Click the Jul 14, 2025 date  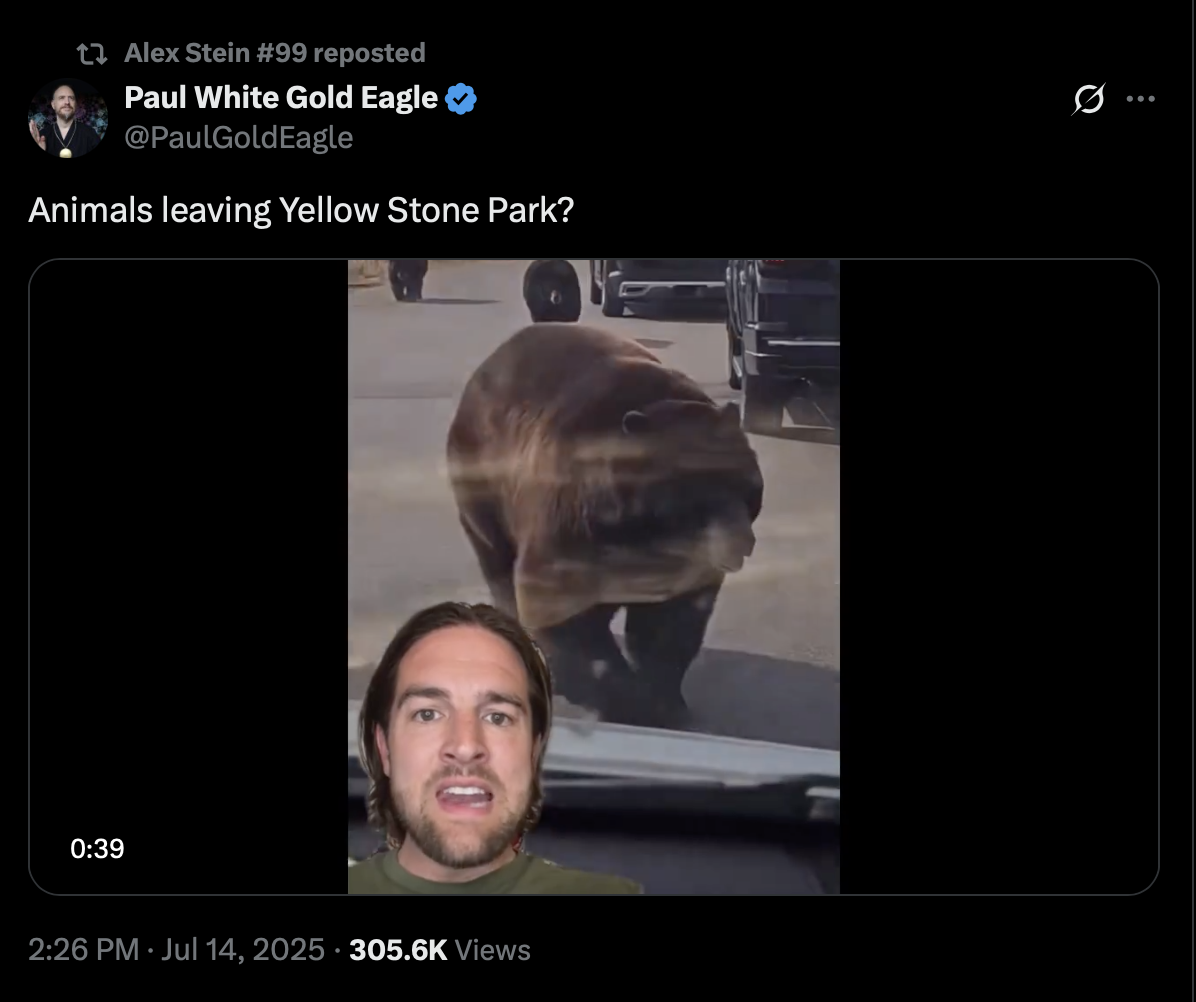tap(243, 949)
